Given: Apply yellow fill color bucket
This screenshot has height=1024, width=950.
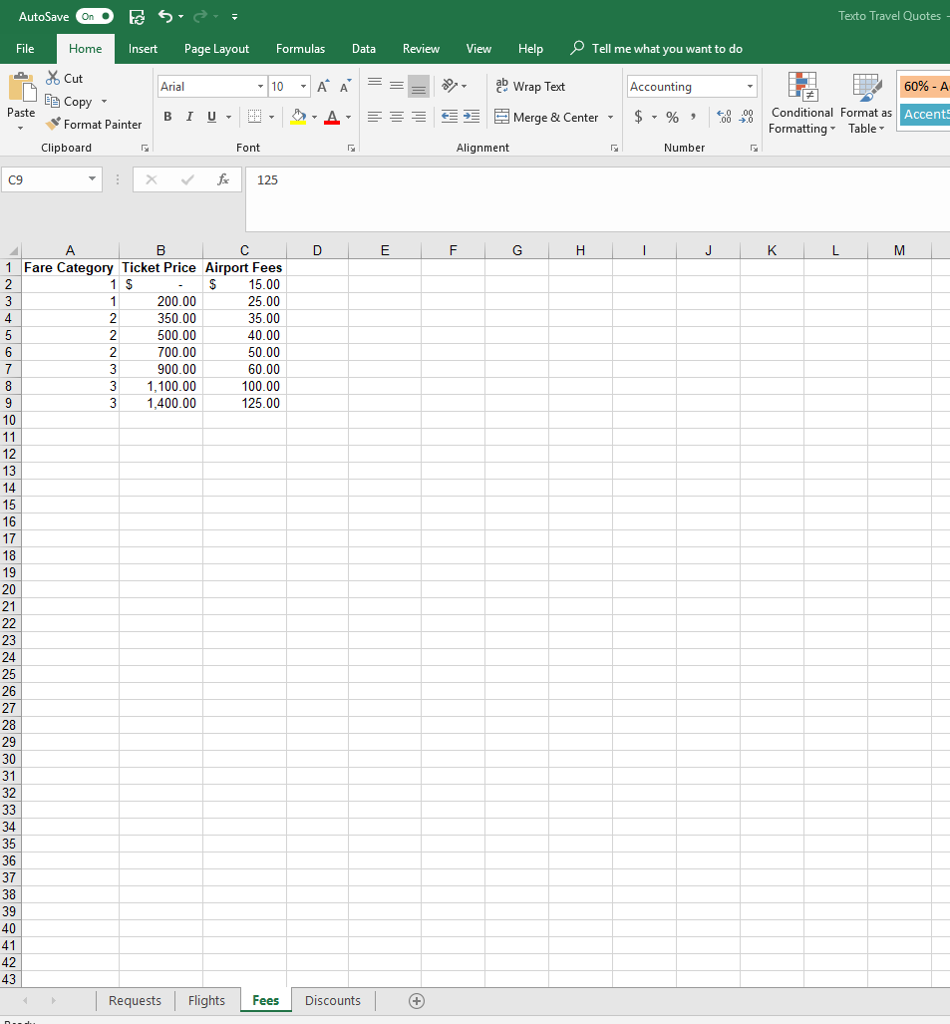Looking at the screenshot, I should click(298, 117).
